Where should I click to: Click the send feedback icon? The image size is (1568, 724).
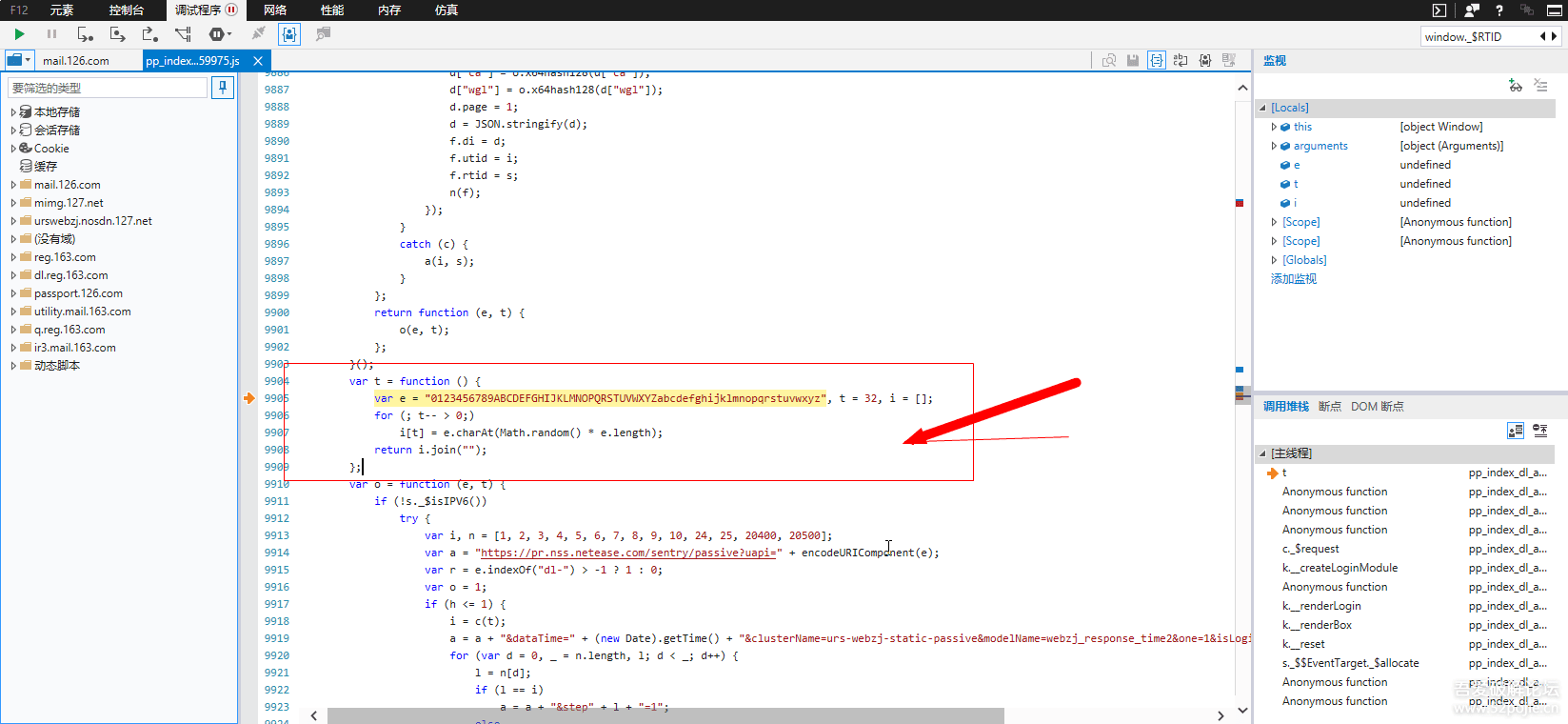1472,10
